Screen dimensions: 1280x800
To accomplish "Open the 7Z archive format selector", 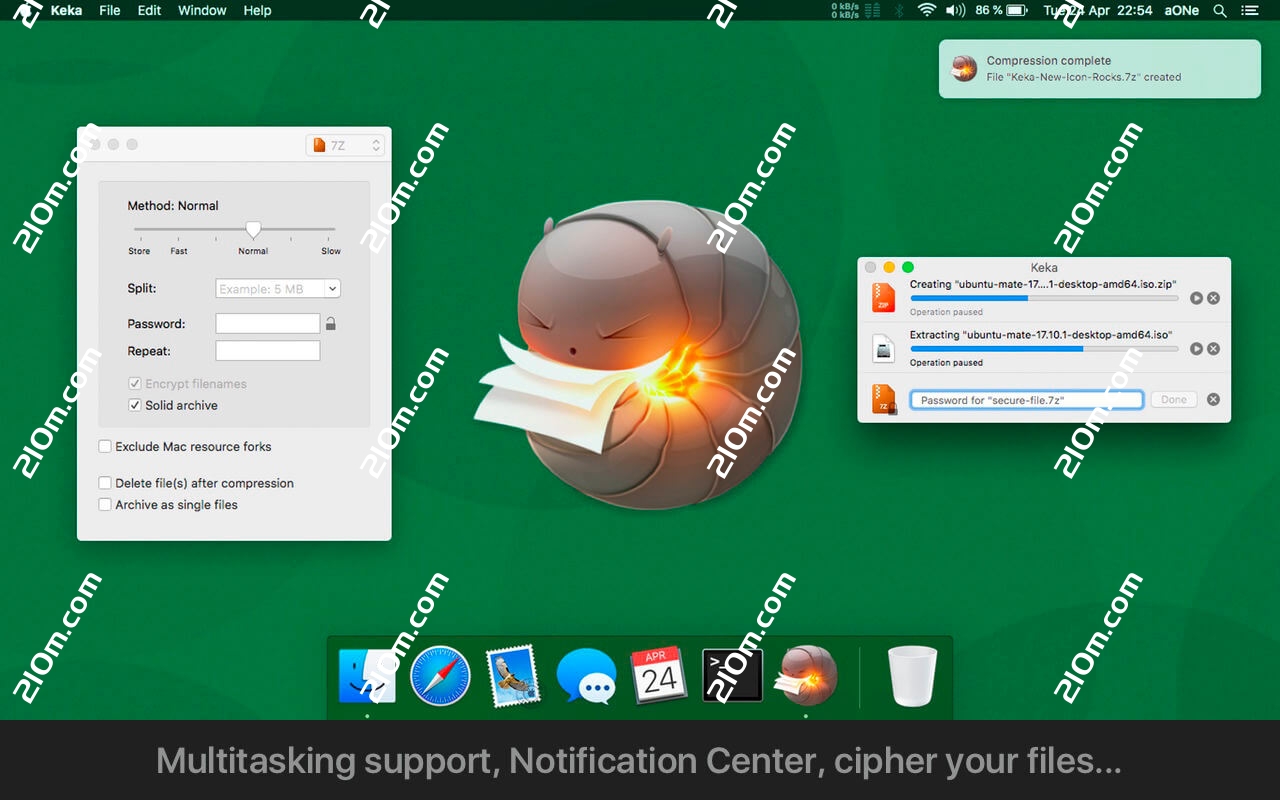I will [x=345, y=144].
